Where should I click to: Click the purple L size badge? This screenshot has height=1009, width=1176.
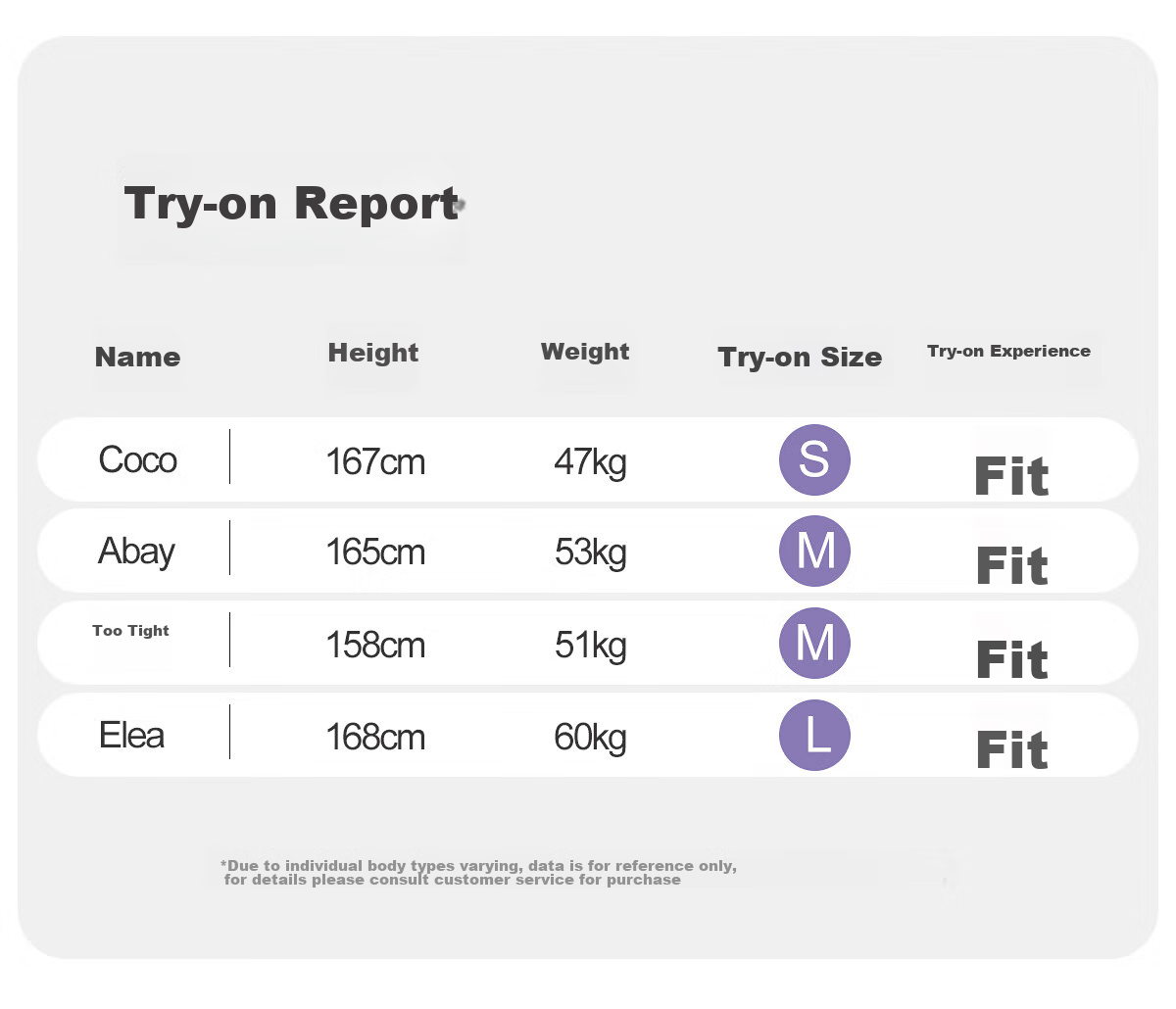pos(814,735)
